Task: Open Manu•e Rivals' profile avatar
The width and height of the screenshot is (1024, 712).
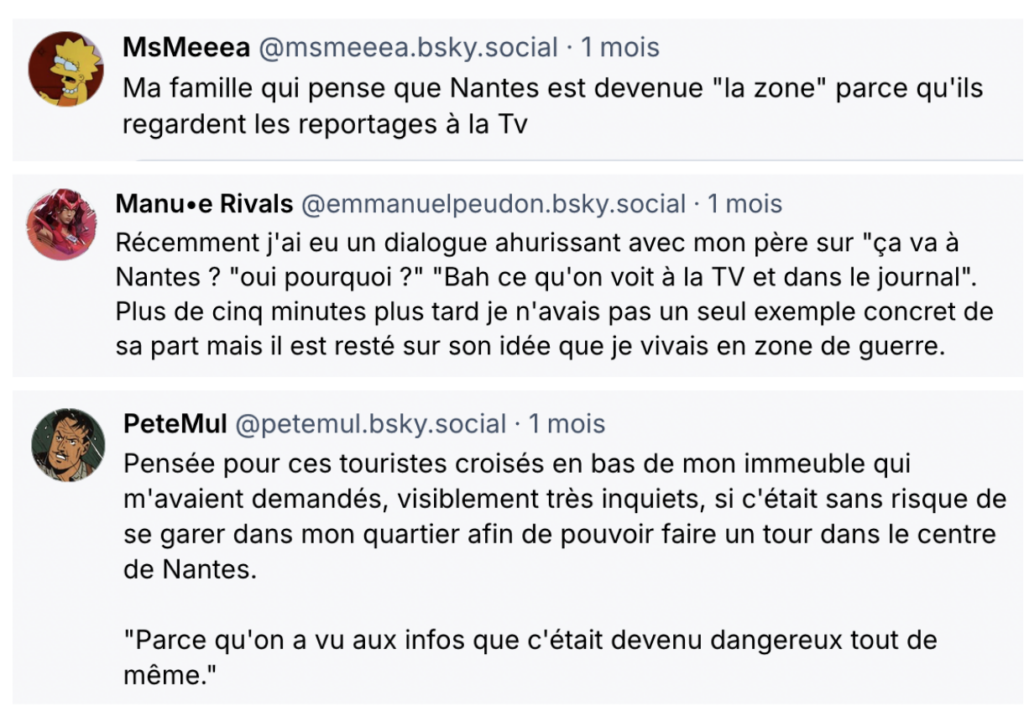Action: [x=62, y=224]
